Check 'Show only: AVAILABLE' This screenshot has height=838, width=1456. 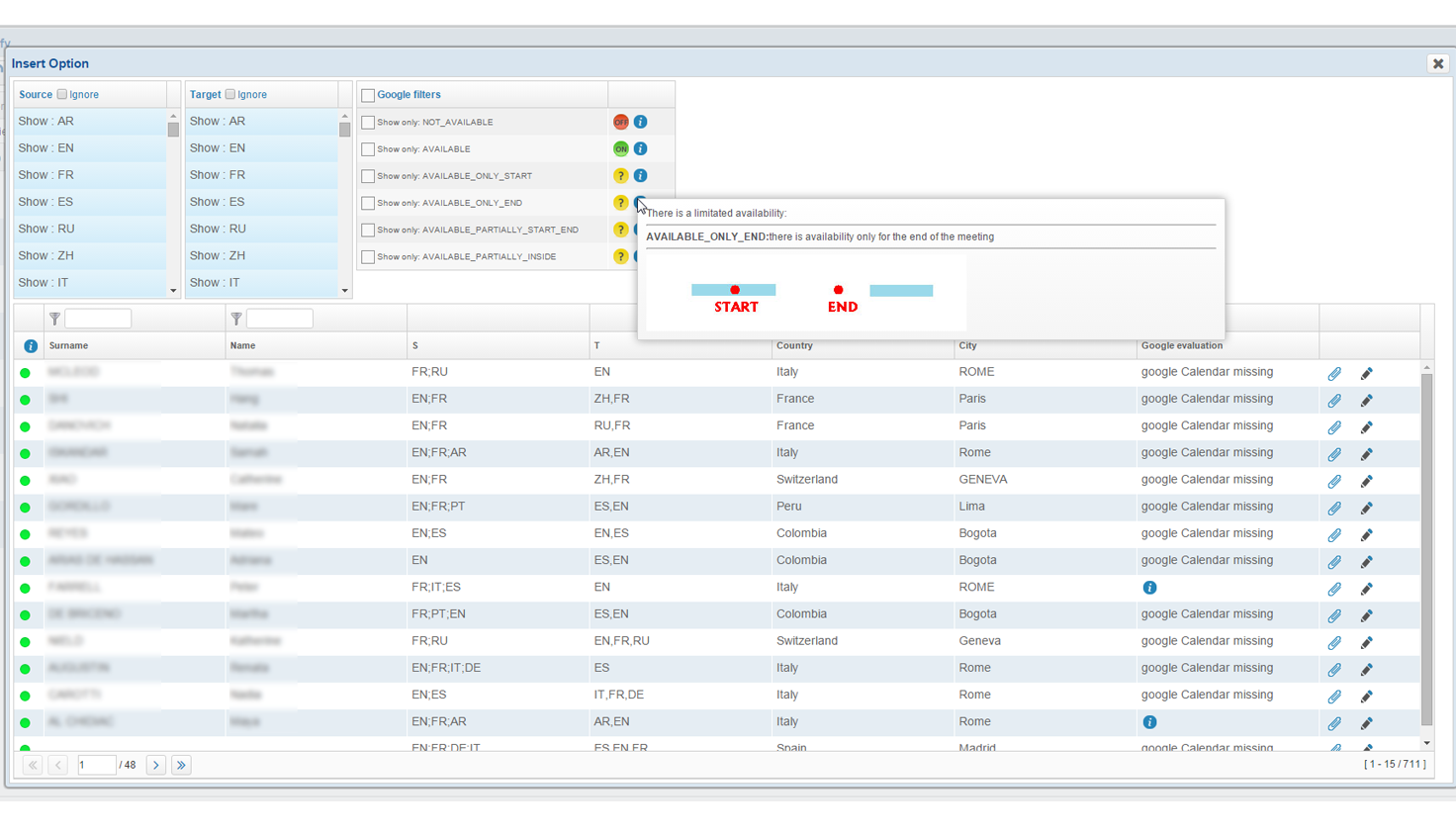click(x=368, y=149)
